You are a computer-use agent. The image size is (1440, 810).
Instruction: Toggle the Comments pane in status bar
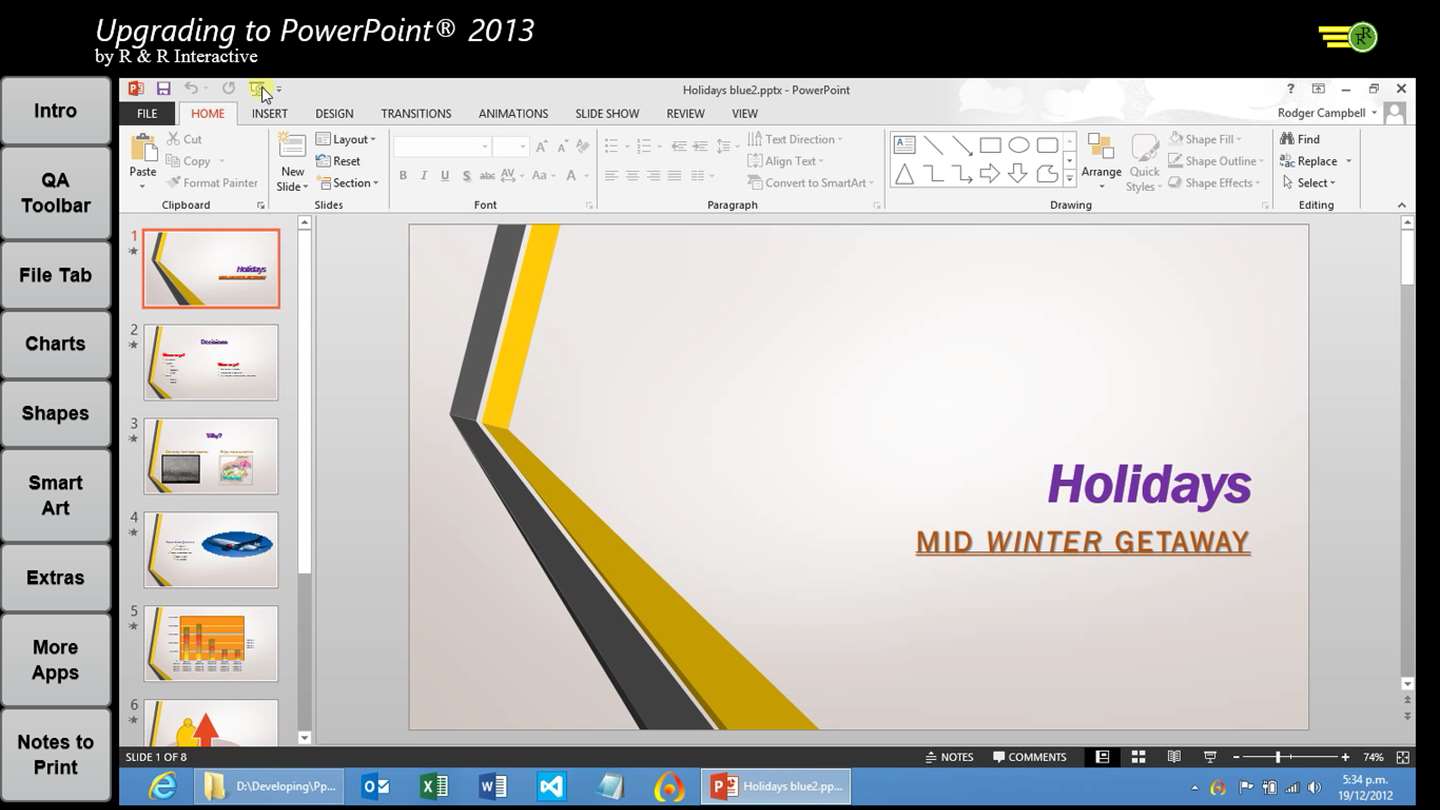click(x=1029, y=757)
